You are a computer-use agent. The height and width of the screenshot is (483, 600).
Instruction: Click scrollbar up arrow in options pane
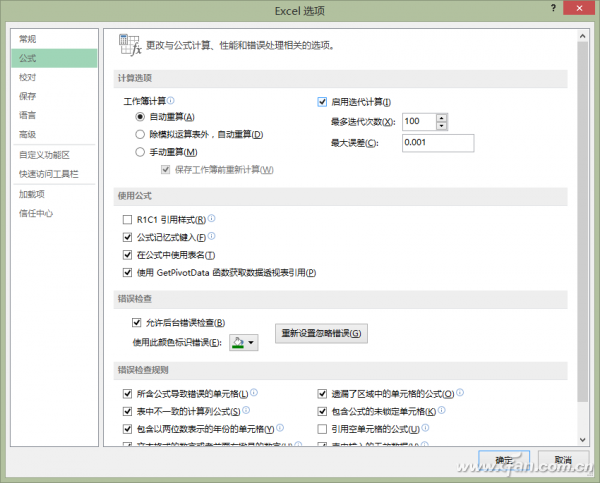(582, 36)
